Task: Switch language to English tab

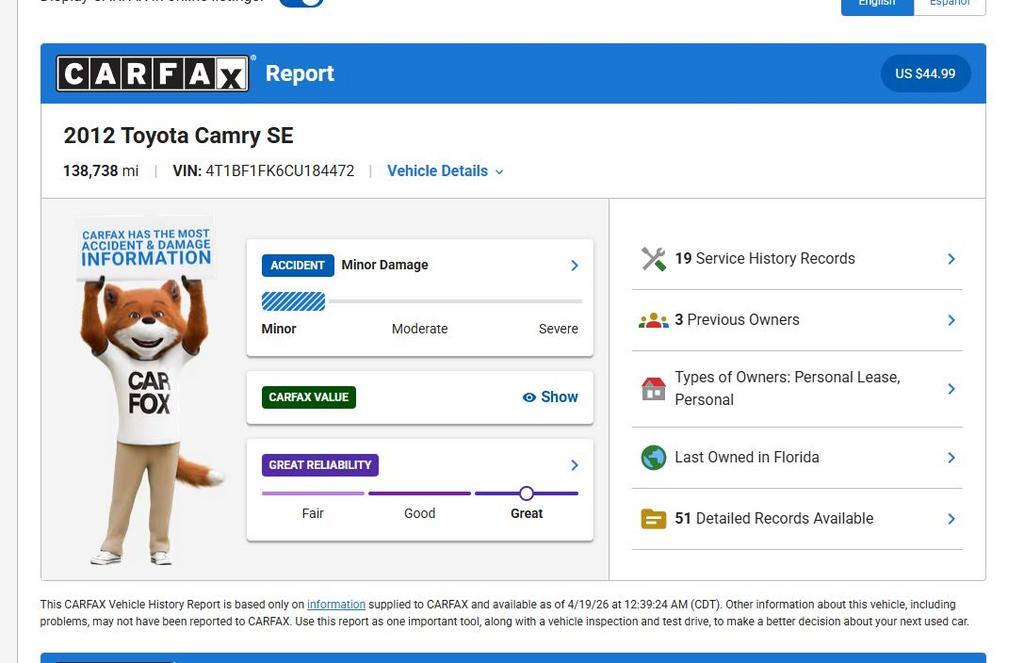Action: tap(877, 5)
